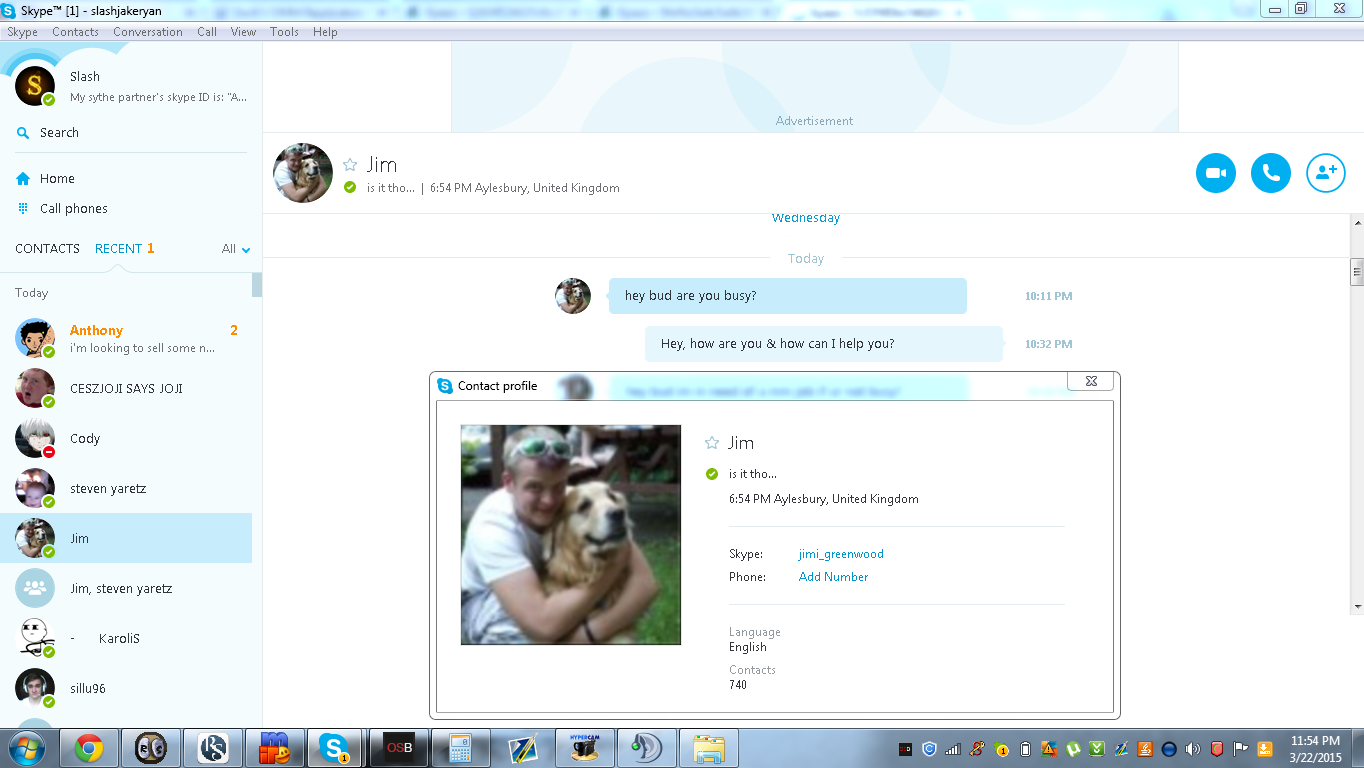Open the Call menu

pyautogui.click(x=207, y=32)
